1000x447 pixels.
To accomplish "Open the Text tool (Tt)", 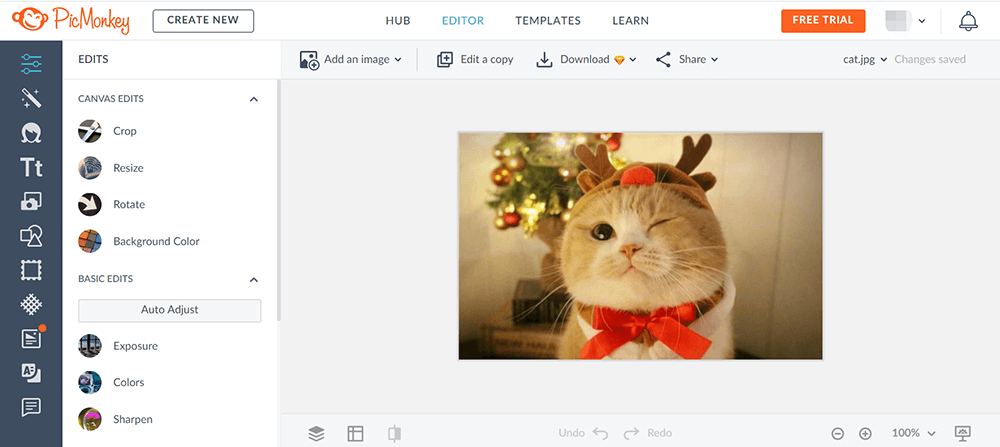I will click(x=31, y=168).
